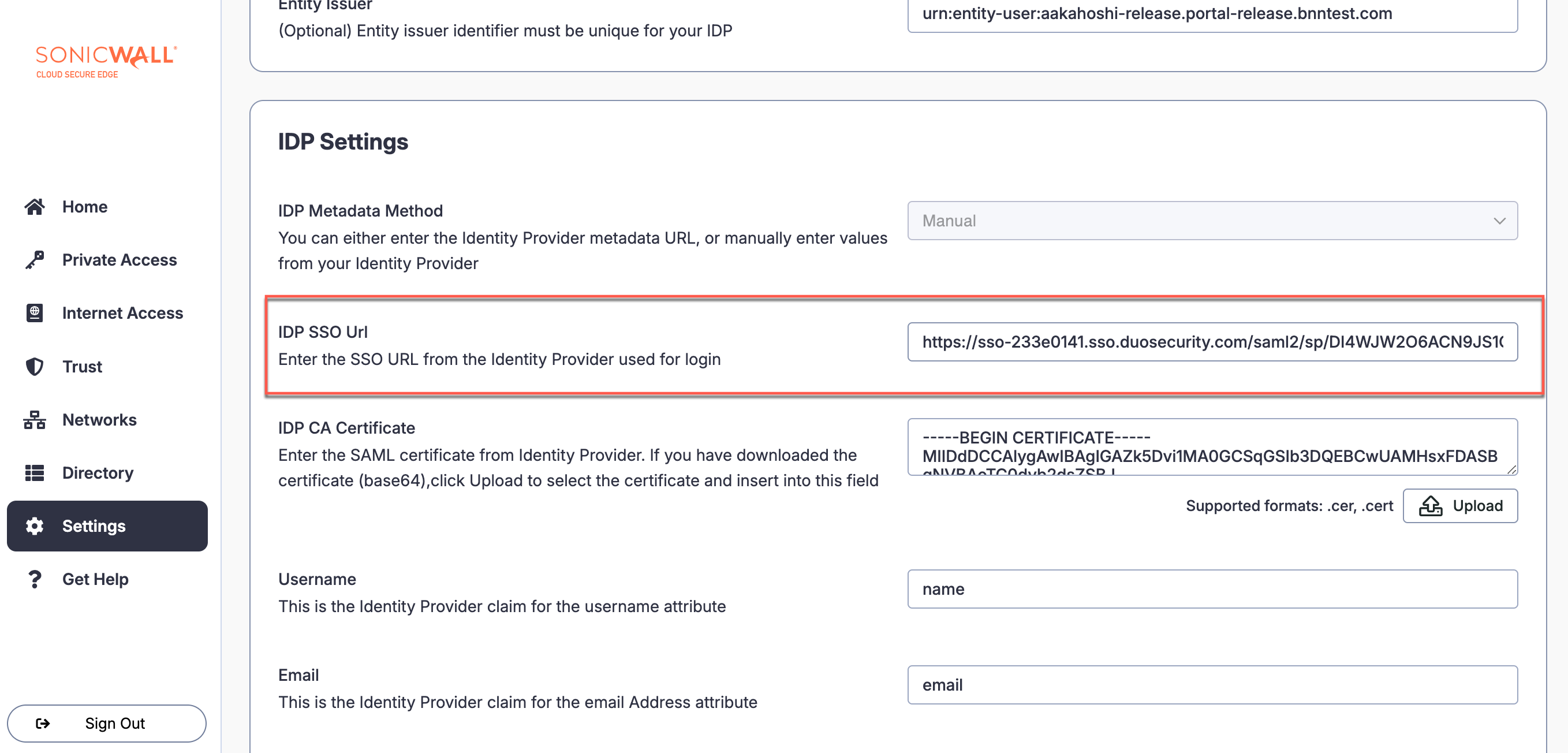
Task: Open the Private Access menu item
Action: click(x=120, y=260)
